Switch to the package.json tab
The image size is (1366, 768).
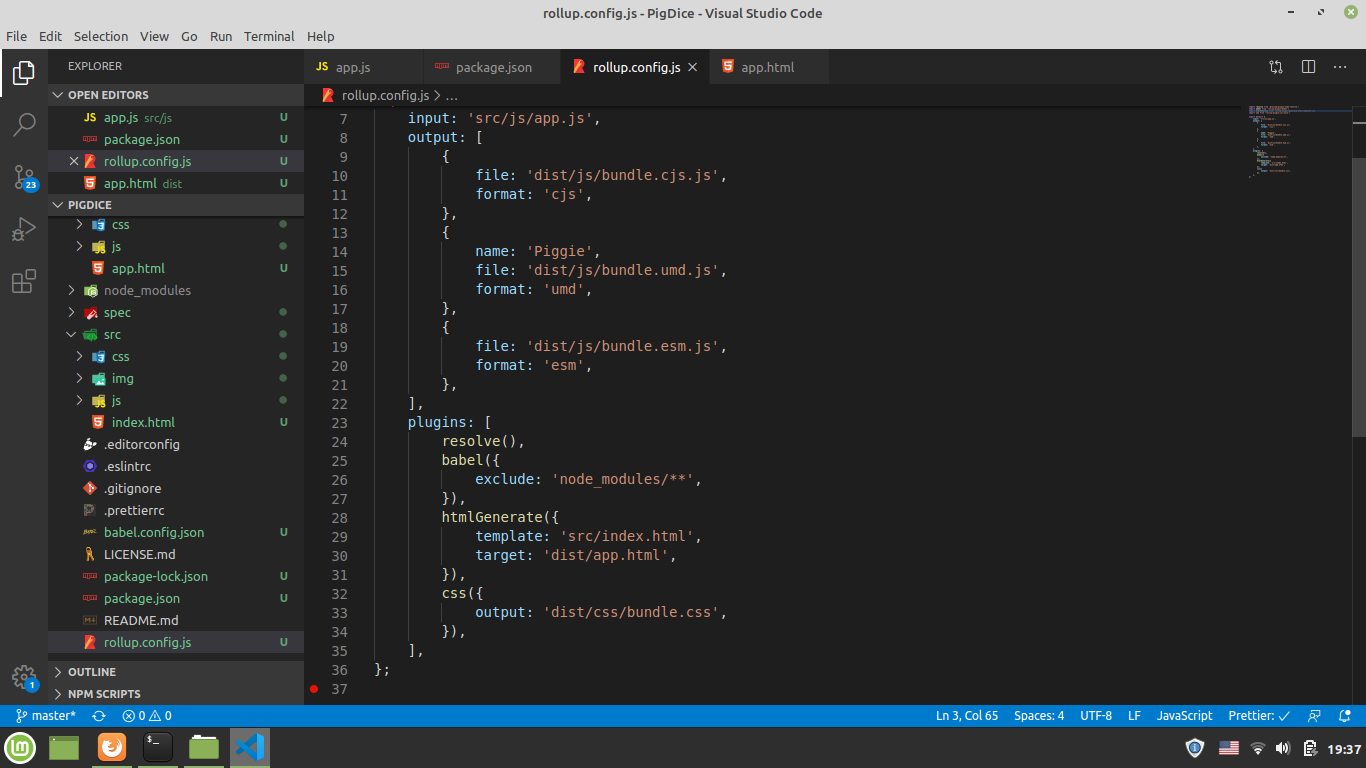tap(493, 67)
